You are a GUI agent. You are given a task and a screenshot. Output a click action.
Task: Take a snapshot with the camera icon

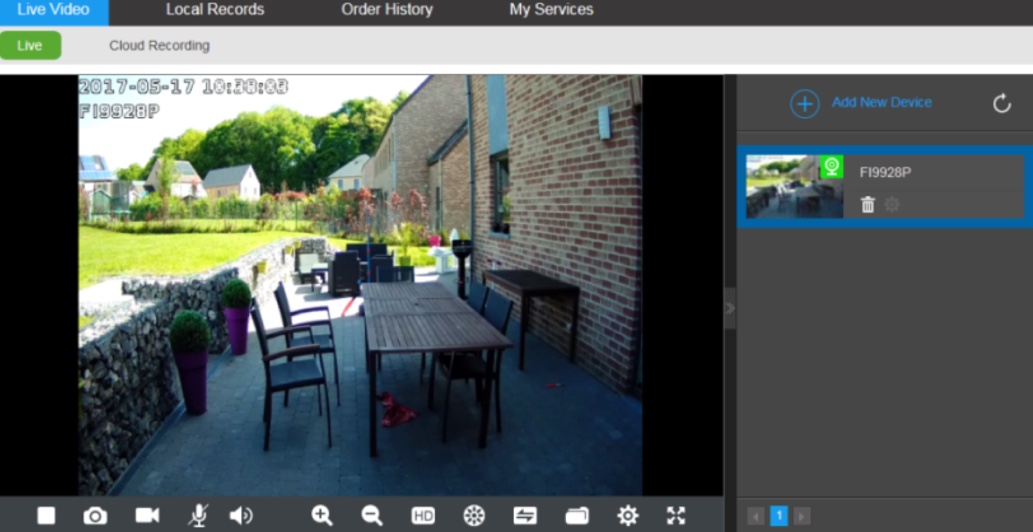[95, 515]
